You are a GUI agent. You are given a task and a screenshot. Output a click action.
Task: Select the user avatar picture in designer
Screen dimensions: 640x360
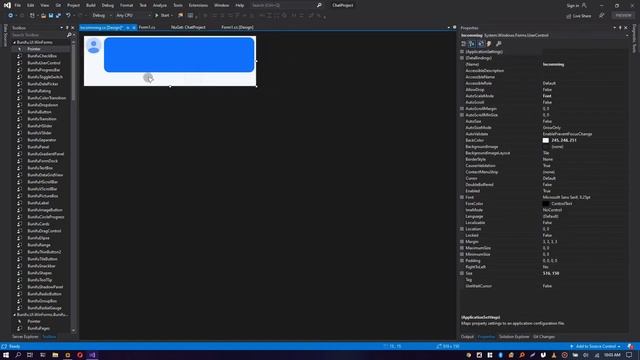pyautogui.click(x=93, y=46)
